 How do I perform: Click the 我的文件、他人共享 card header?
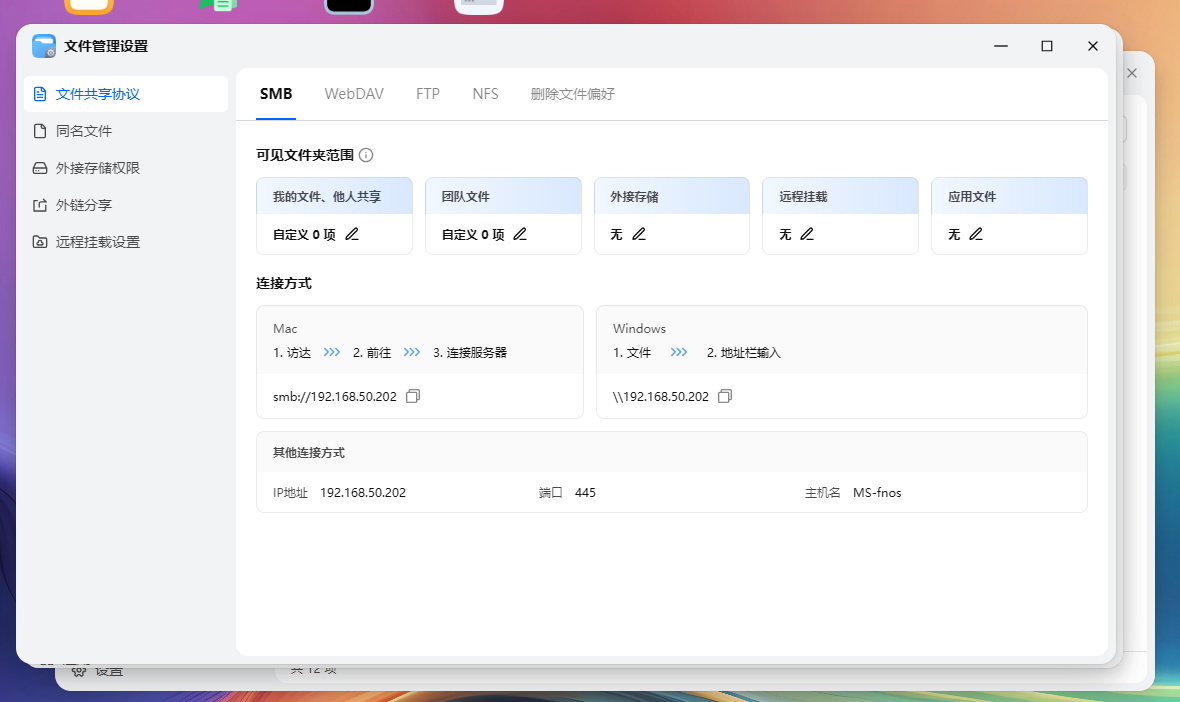point(334,197)
